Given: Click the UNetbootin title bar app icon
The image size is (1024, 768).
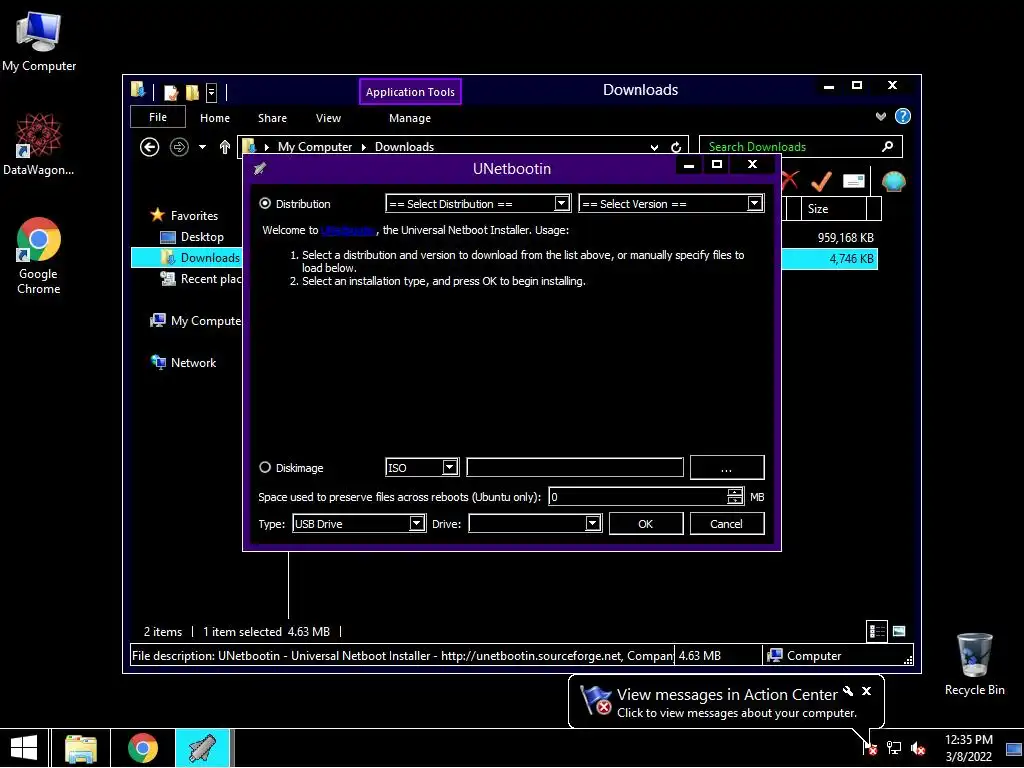Looking at the screenshot, I should tap(260, 168).
